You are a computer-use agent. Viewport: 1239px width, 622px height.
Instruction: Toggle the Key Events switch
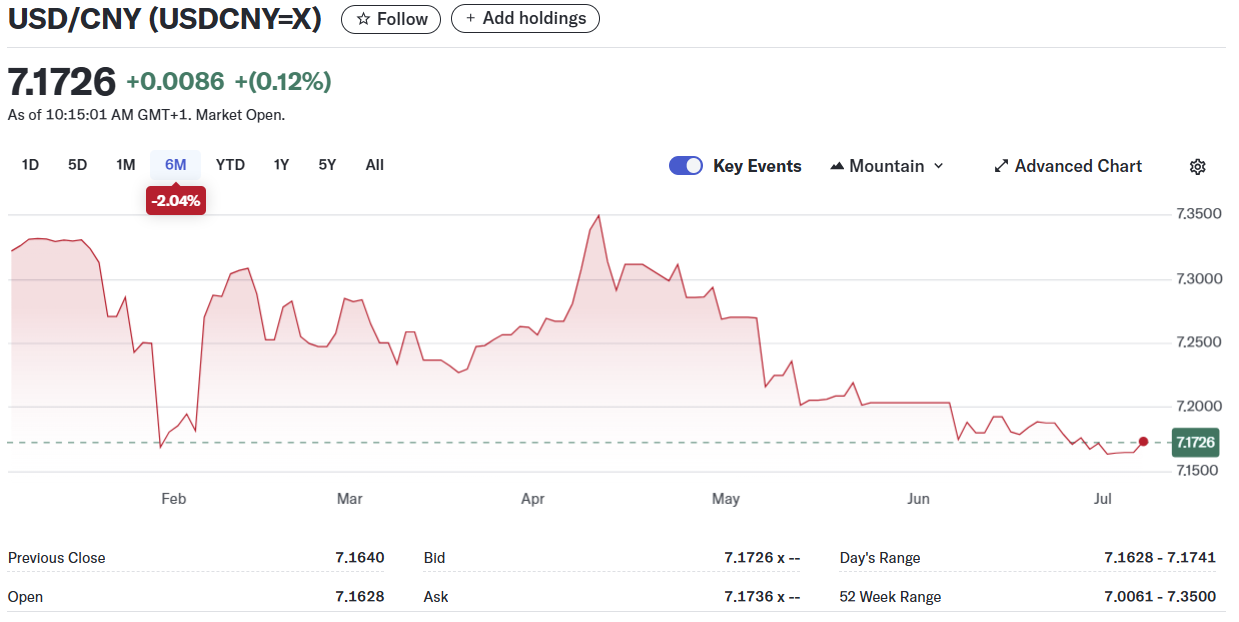tap(686, 166)
